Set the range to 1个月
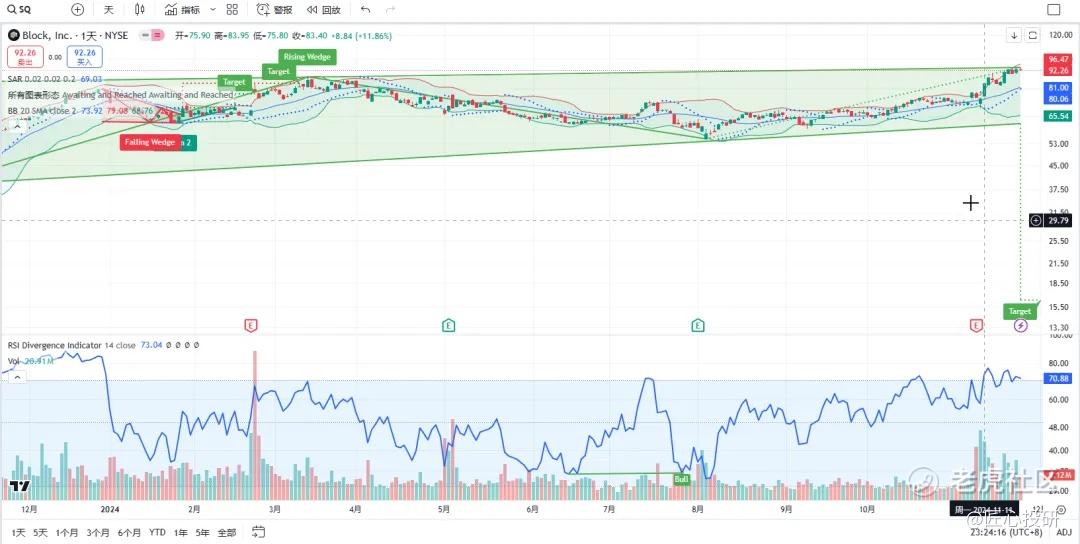1080x544 pixels. pos(67,532)
